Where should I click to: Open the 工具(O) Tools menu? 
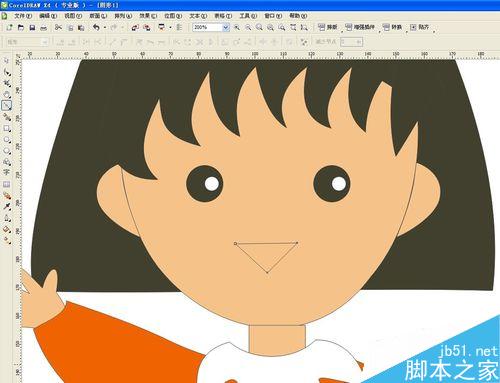click(x=248, y=16)
